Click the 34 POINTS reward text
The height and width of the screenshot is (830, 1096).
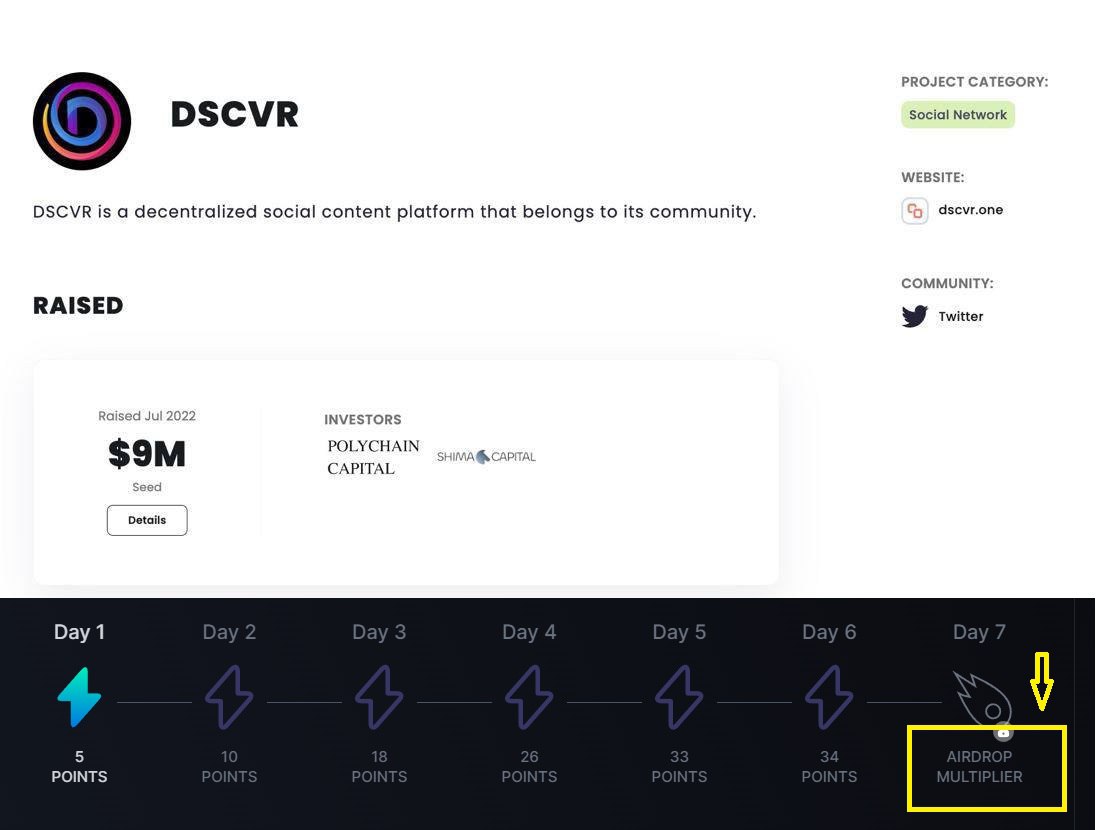(829, 766)
